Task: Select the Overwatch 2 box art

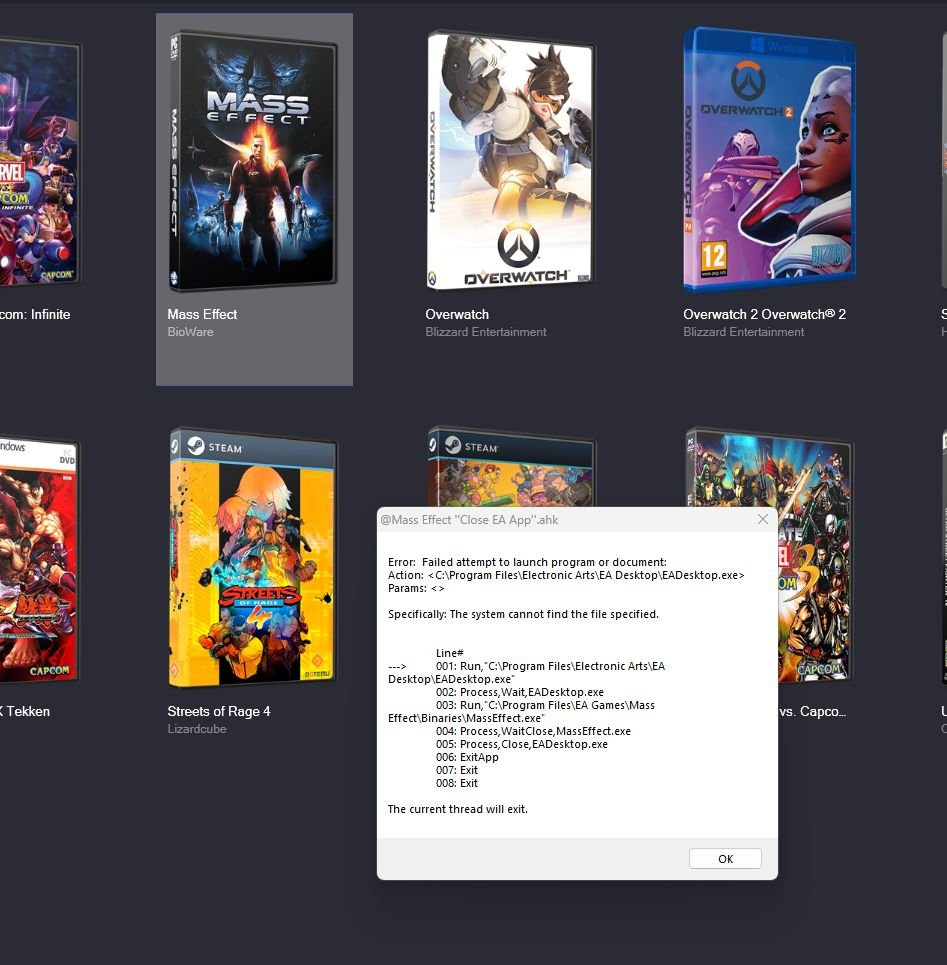Action: 769,159
